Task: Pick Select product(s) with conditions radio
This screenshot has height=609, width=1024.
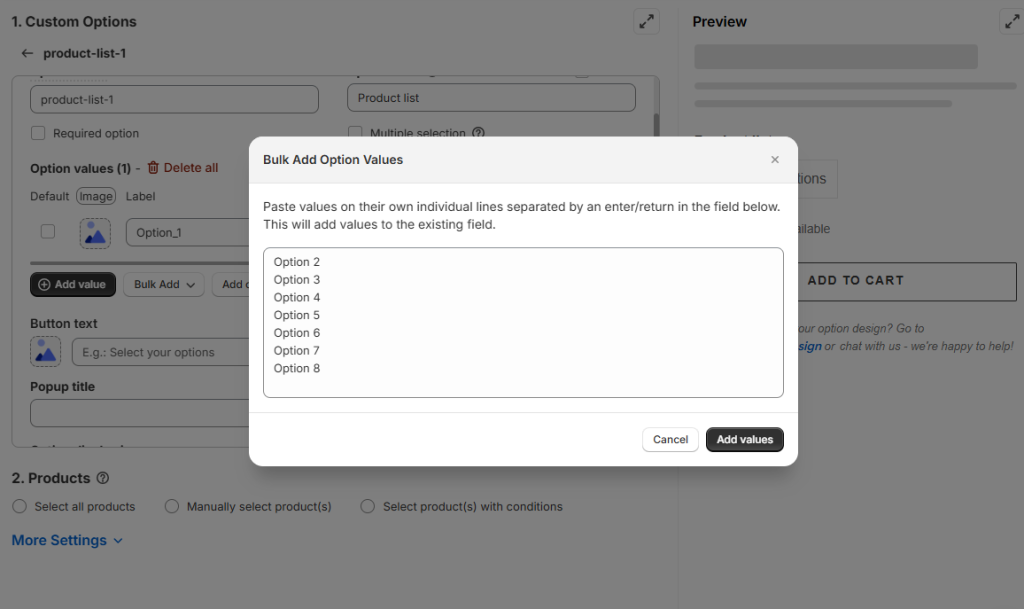Action: coord(368,507)
